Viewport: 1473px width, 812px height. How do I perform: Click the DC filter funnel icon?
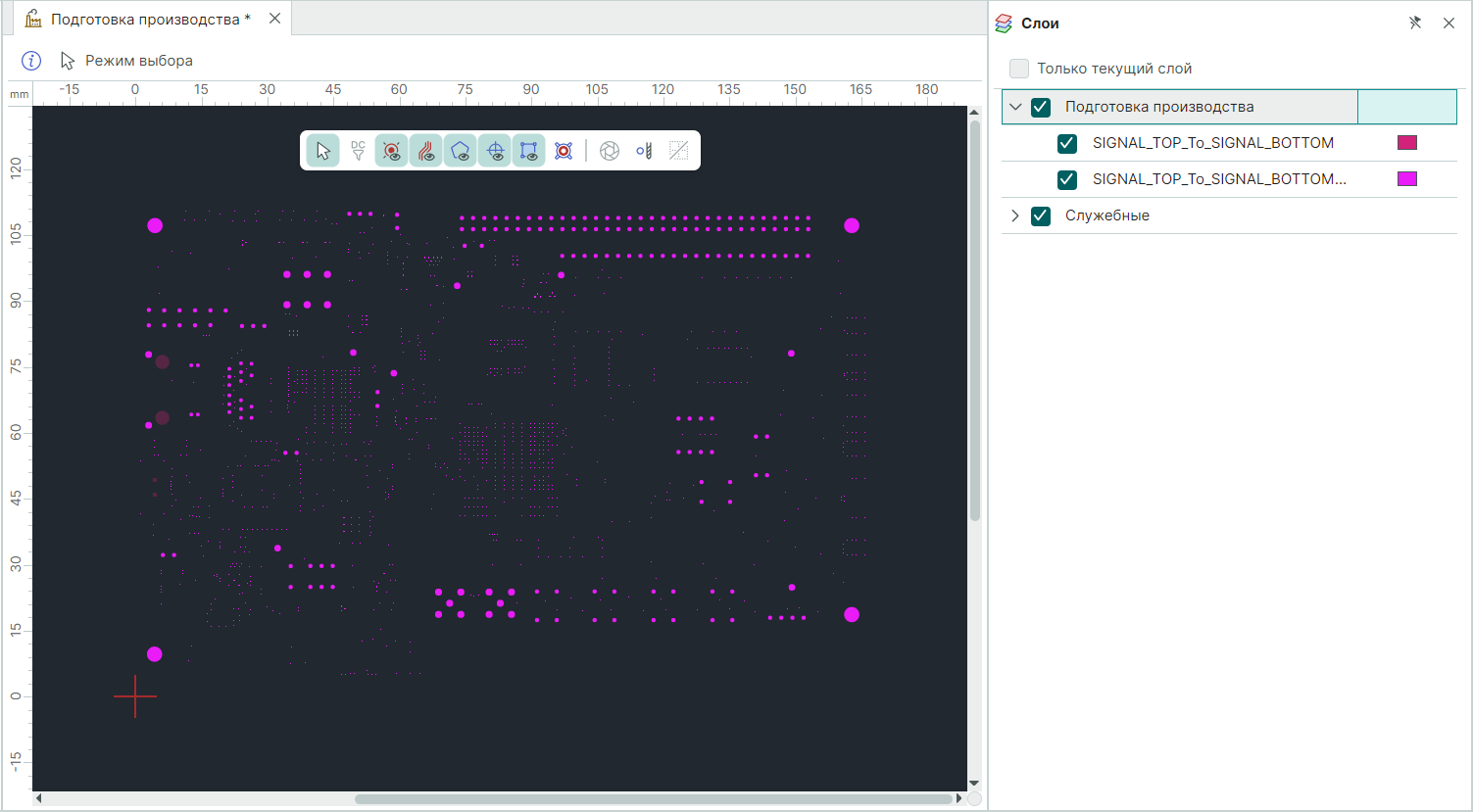pyautogui.click(x=358, y=151)
